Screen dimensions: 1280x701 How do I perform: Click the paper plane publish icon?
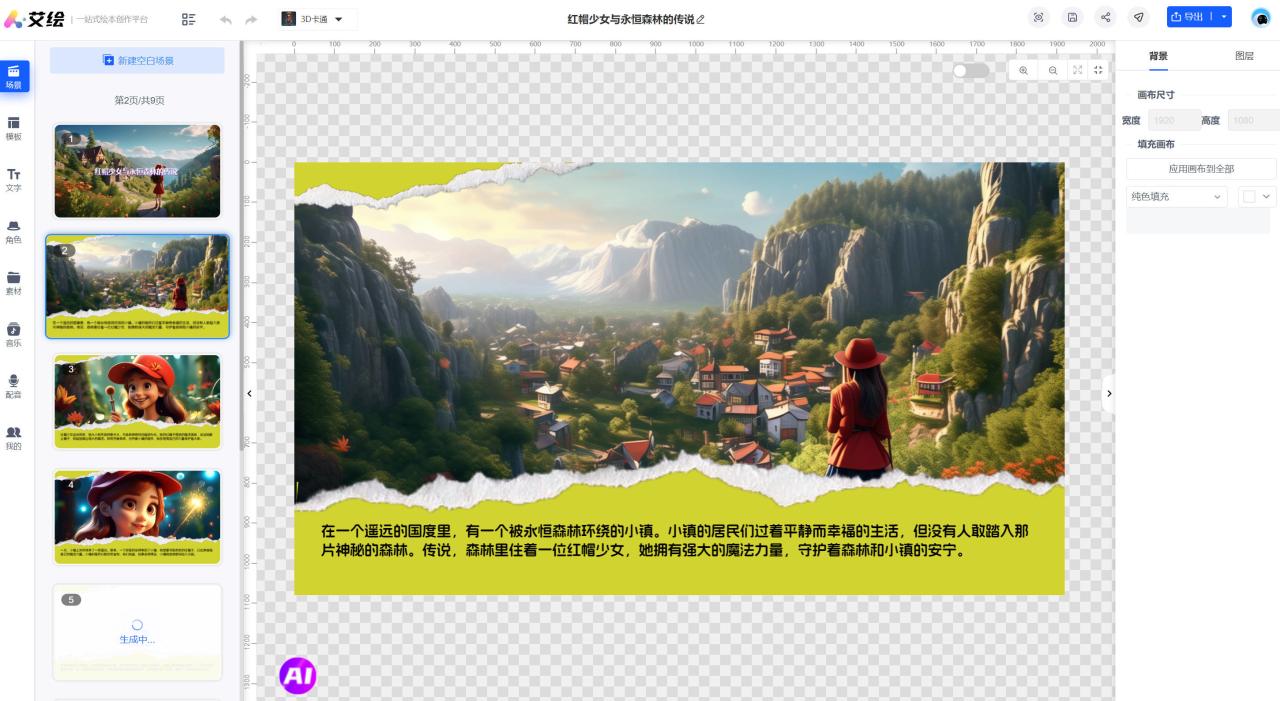point(1139,18)
